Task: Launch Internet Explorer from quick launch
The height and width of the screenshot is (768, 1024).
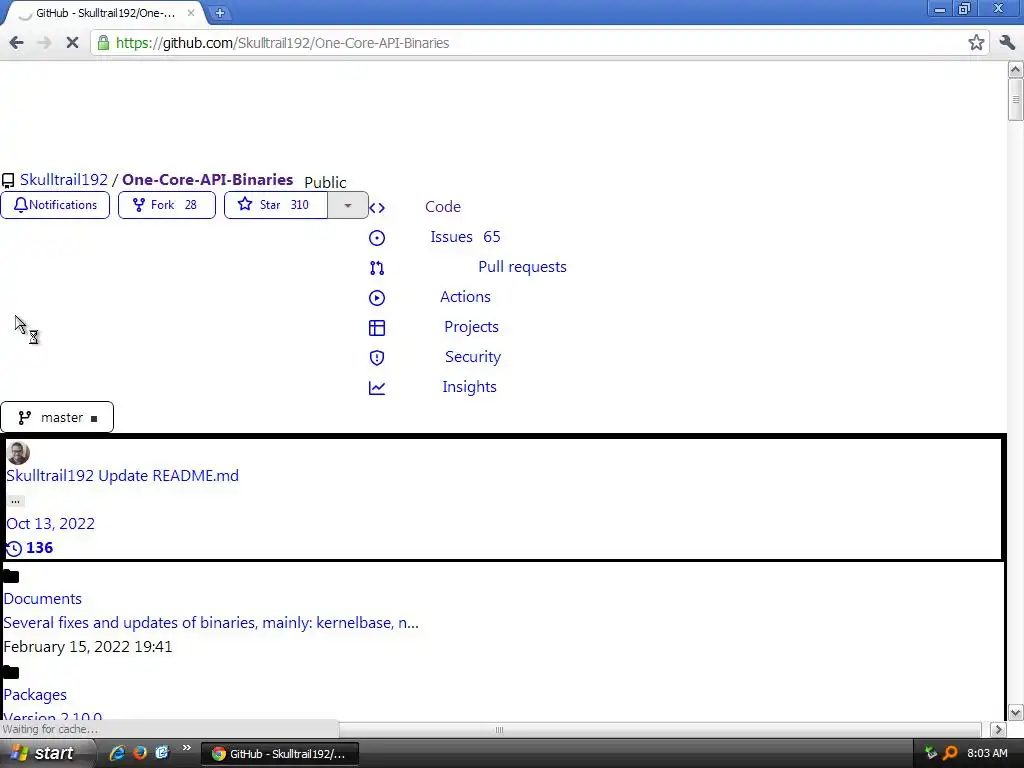Action: 117,753
